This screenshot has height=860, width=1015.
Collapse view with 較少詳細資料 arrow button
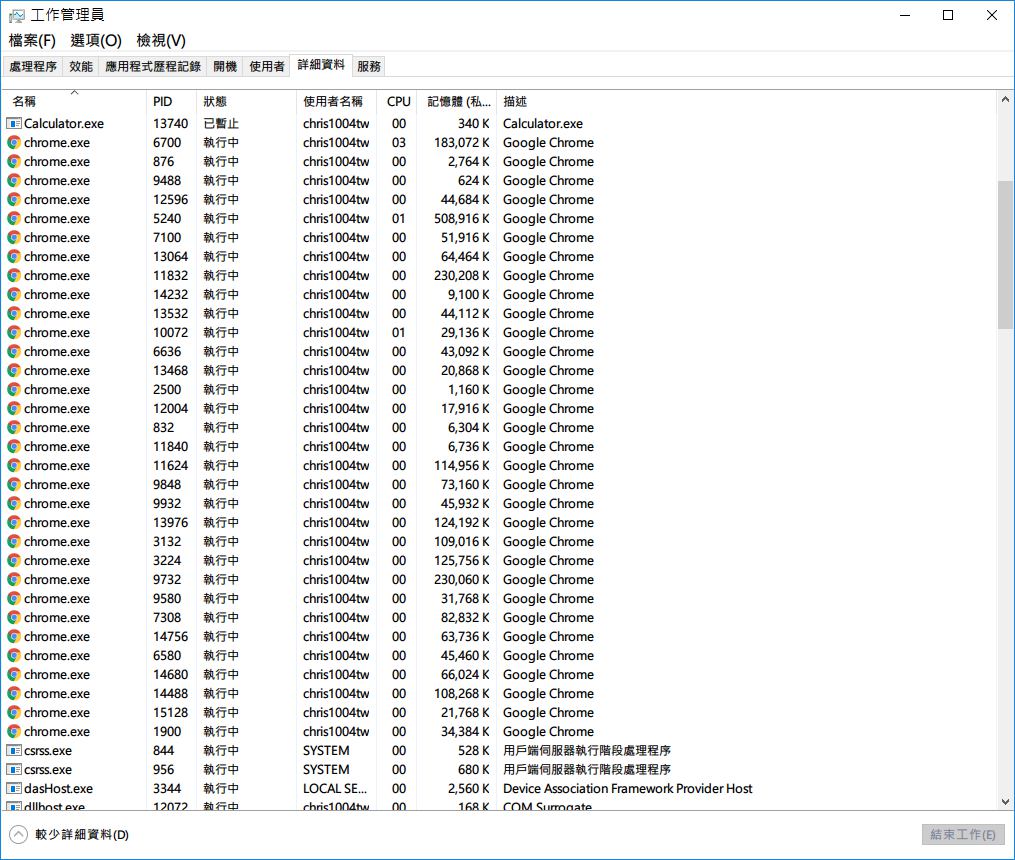coord(18,834)
